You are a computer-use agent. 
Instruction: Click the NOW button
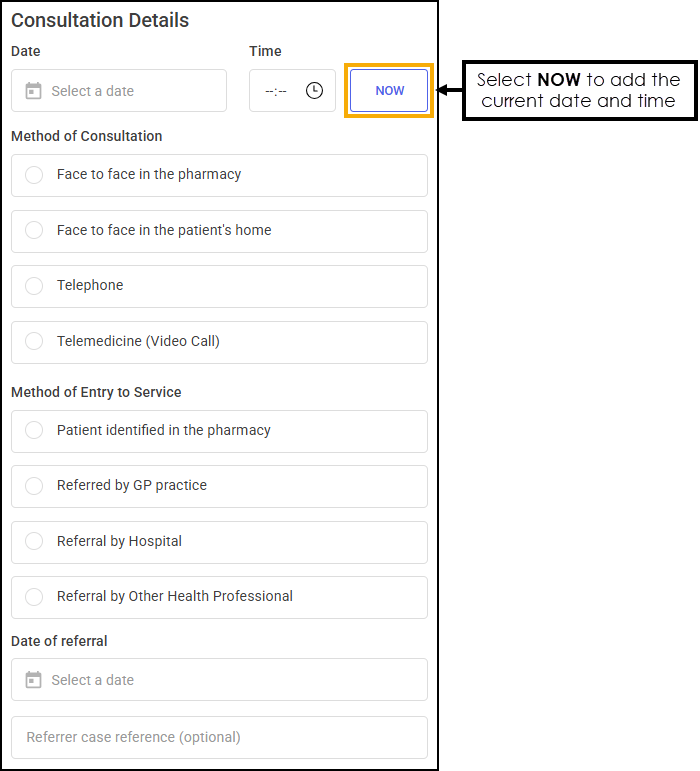click(389, 90)
